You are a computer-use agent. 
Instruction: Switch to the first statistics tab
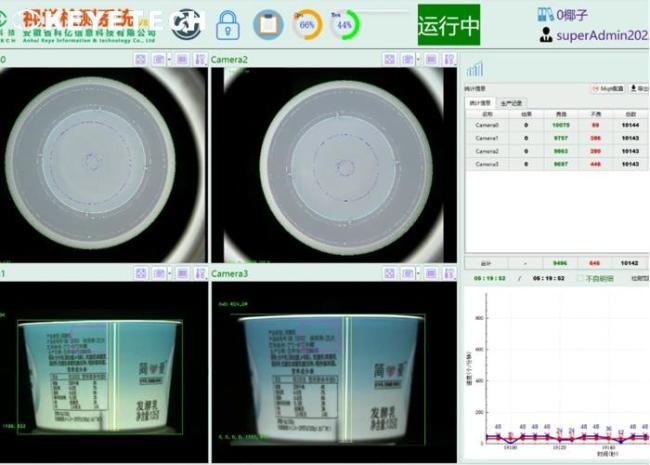click(x=480, y=102)
